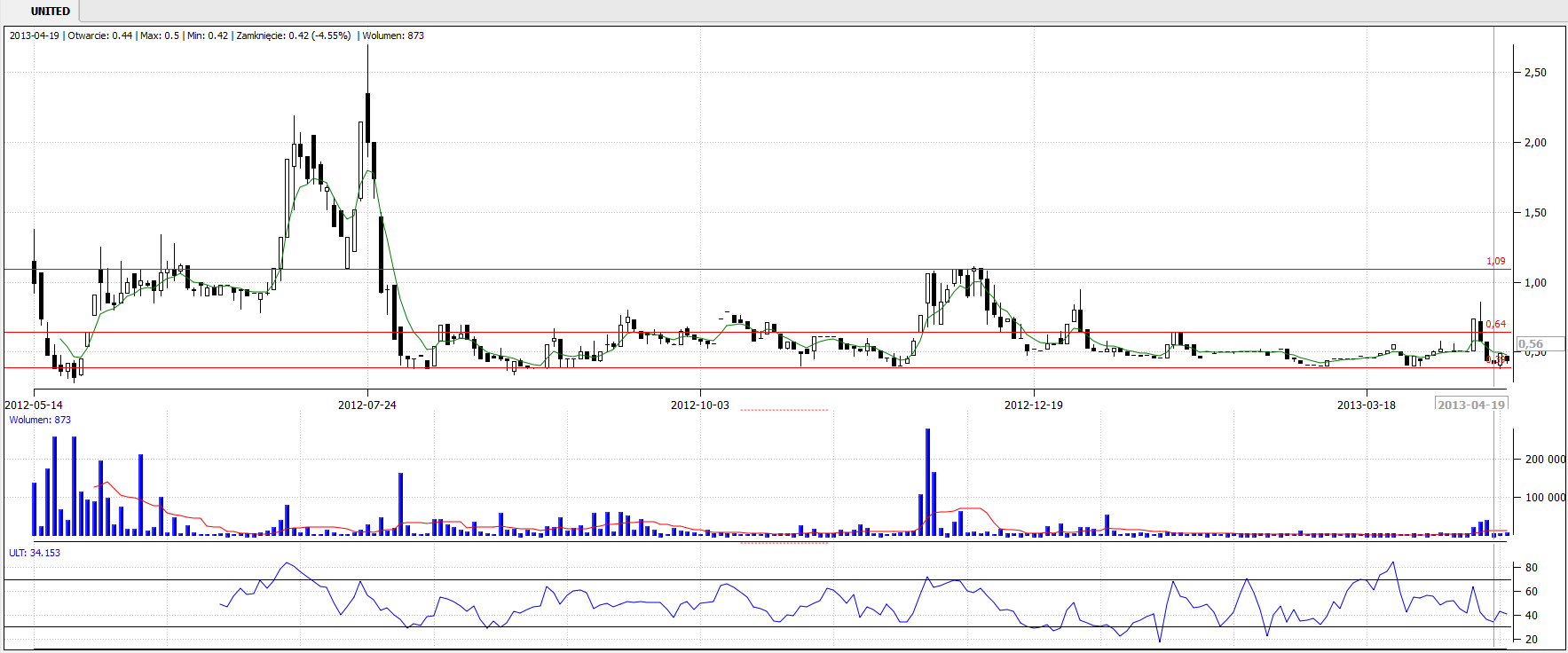Viewport: 1568px width, 653px height.
Task: Click the 80 level on ULT axis
Action: point(1532,568)
